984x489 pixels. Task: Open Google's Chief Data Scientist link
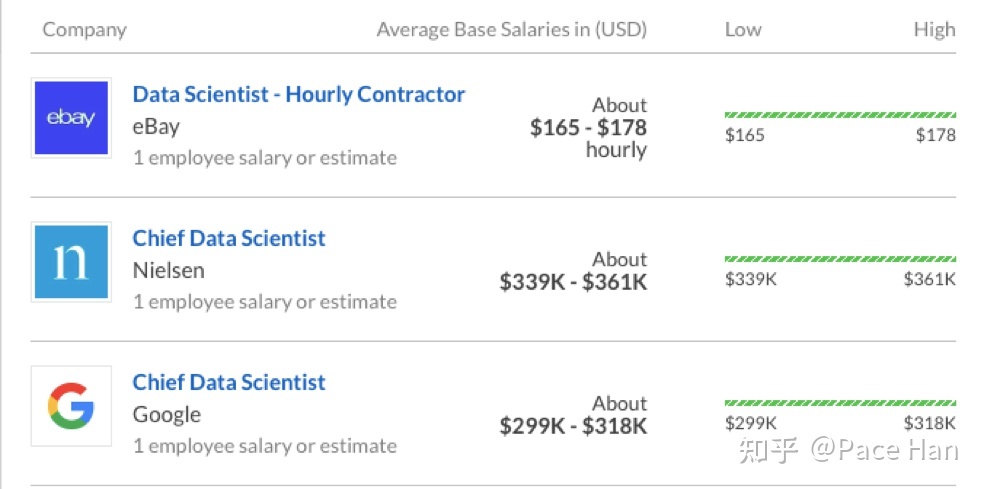tap(229, 382)
